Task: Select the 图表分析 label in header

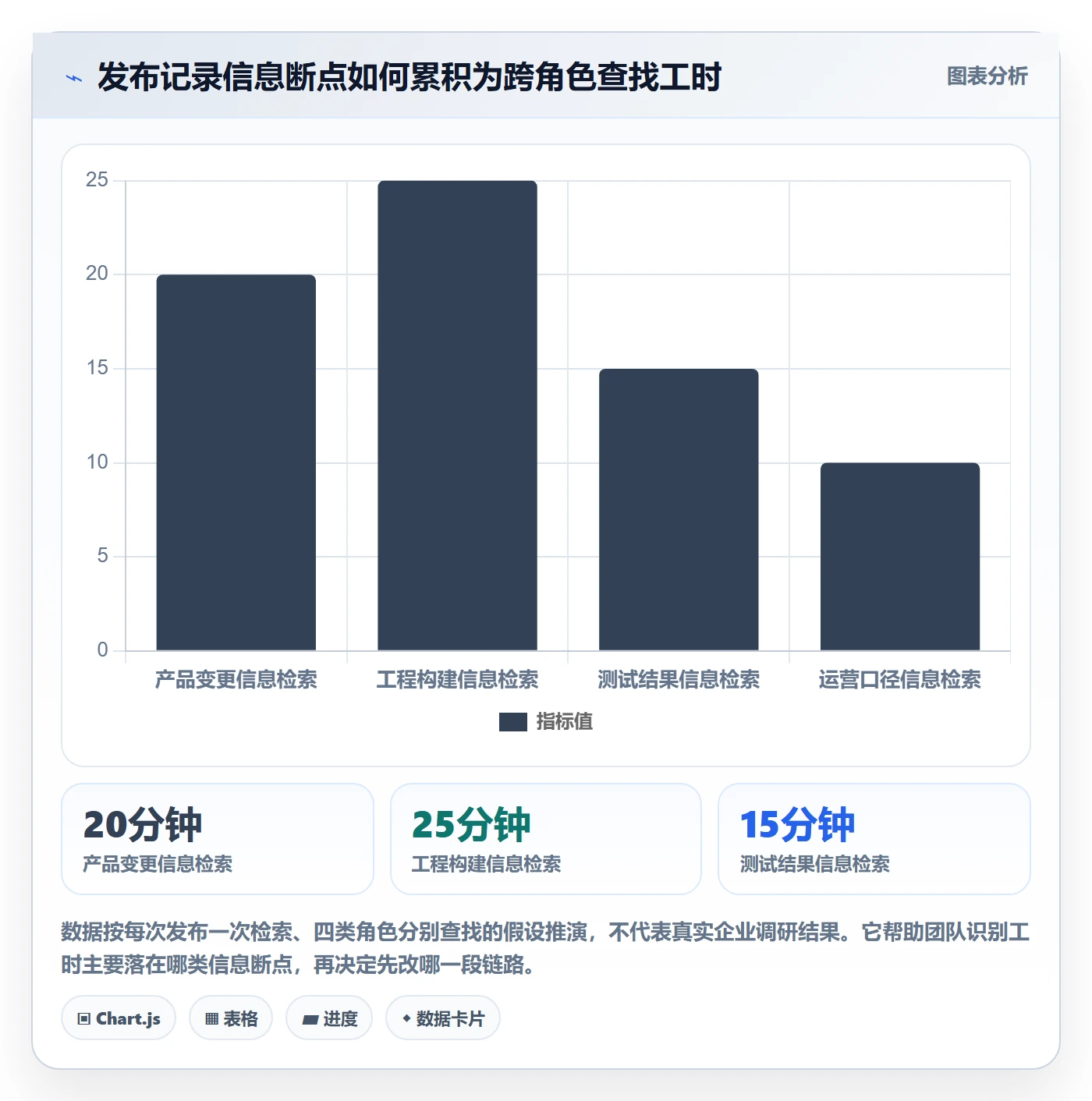Action: point(987,76)
